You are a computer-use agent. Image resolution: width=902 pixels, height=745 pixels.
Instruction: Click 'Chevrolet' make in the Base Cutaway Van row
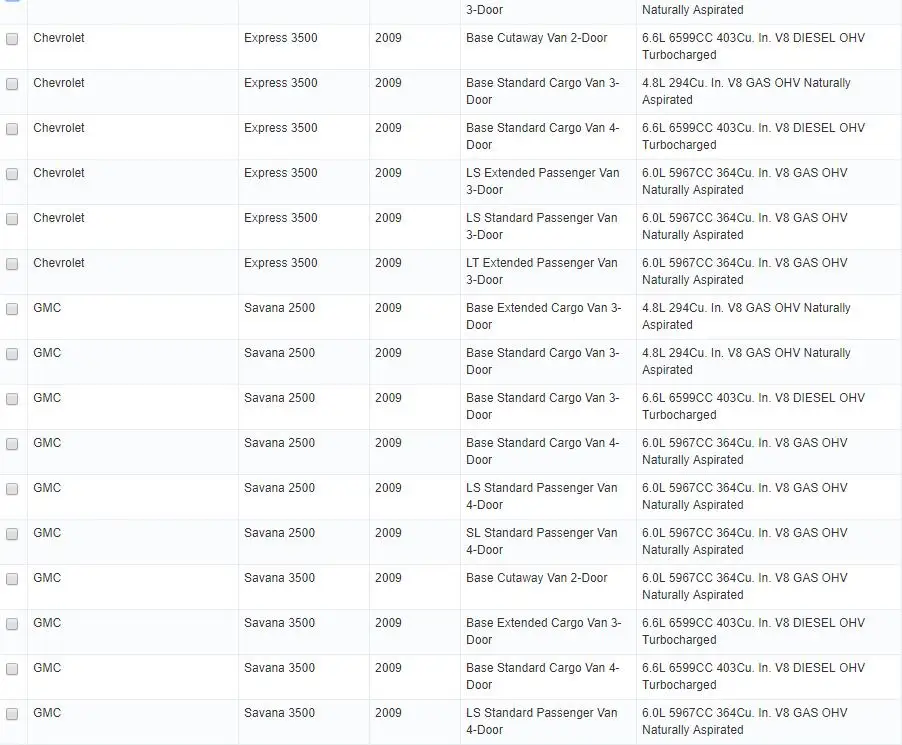(59, 38)
